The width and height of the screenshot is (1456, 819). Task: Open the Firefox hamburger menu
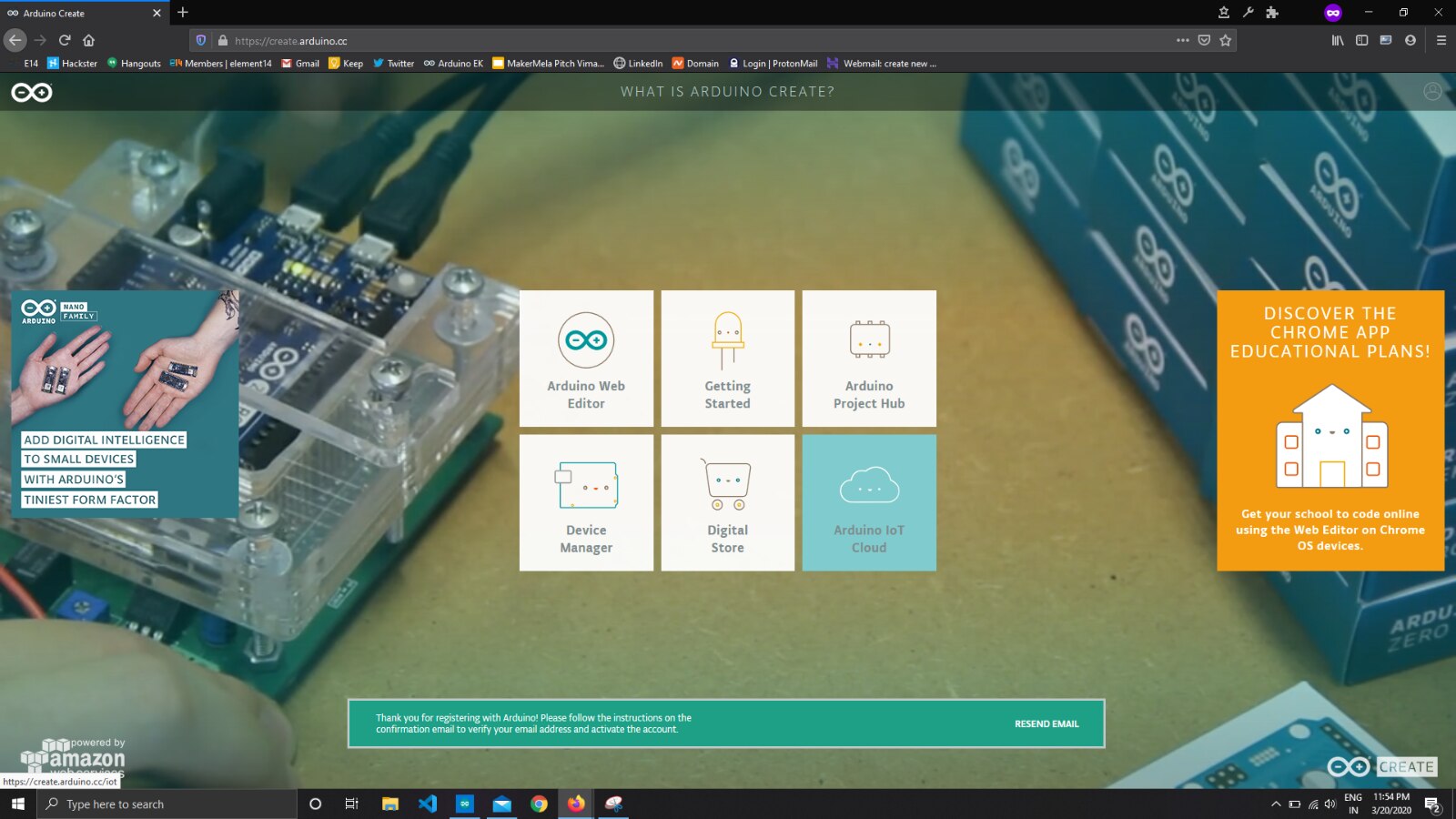click(1441, 40)
